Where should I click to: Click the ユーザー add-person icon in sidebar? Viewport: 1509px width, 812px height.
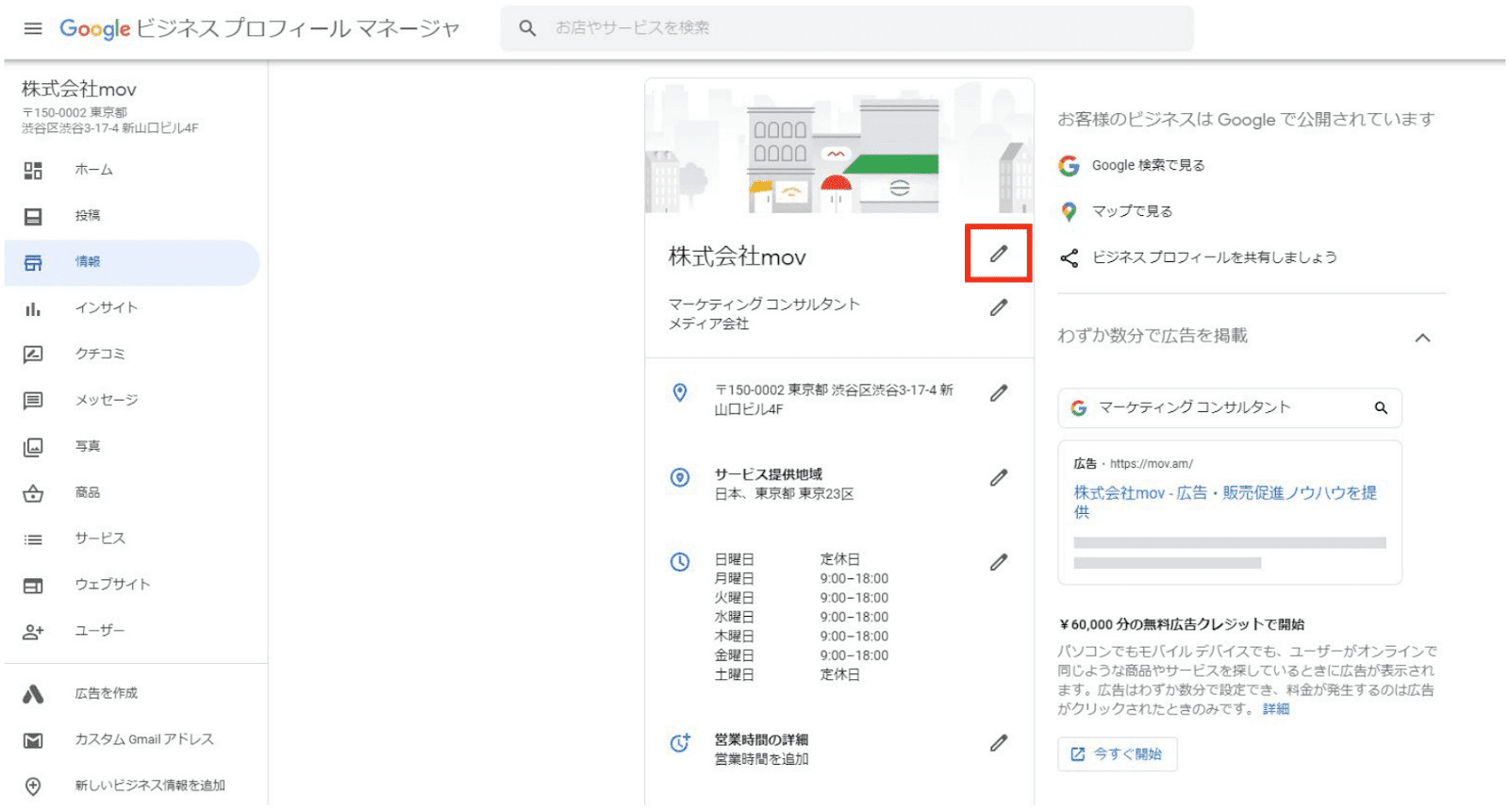(33, 632)
